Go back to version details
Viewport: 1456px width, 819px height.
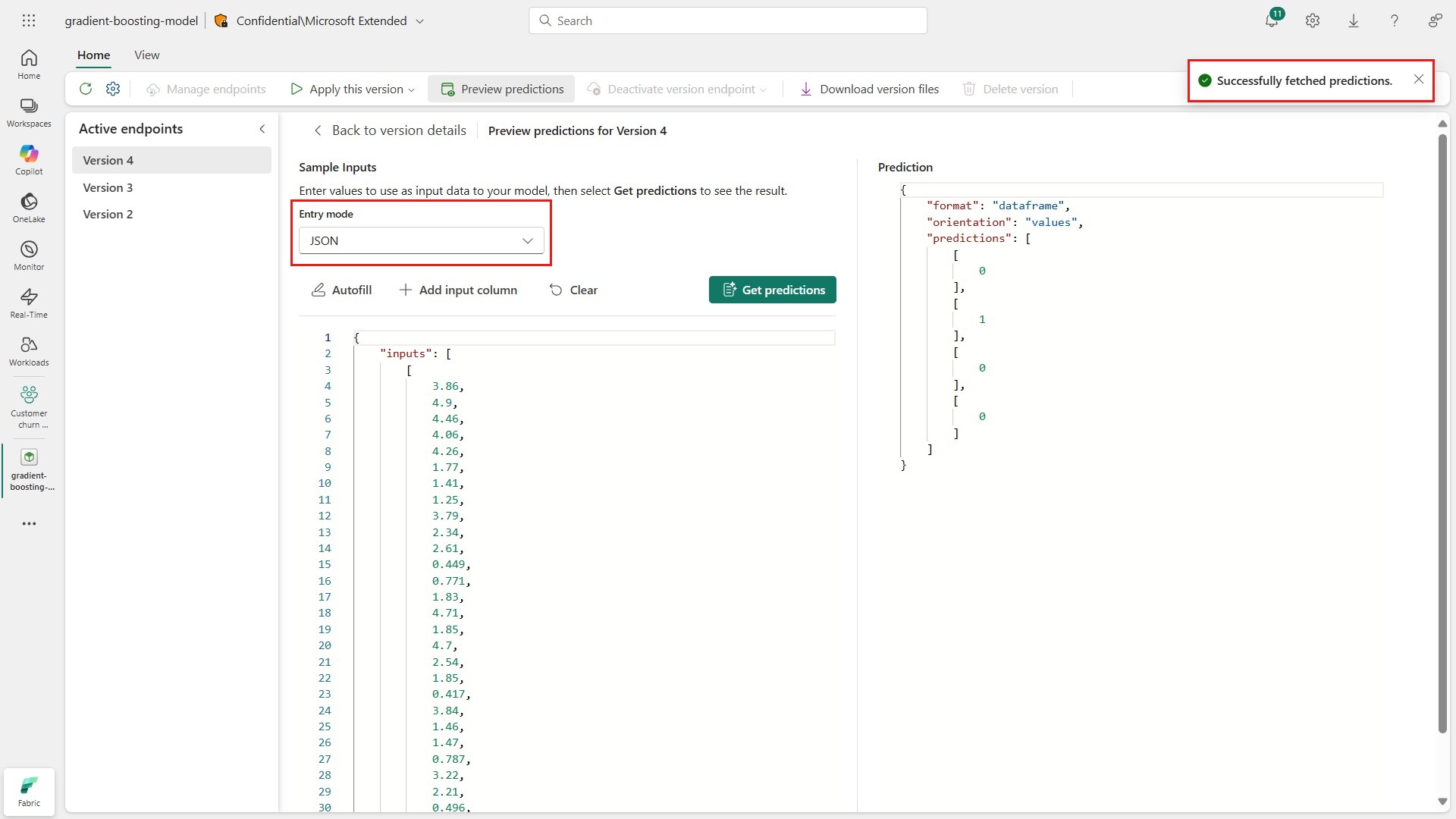pos(390,130)
